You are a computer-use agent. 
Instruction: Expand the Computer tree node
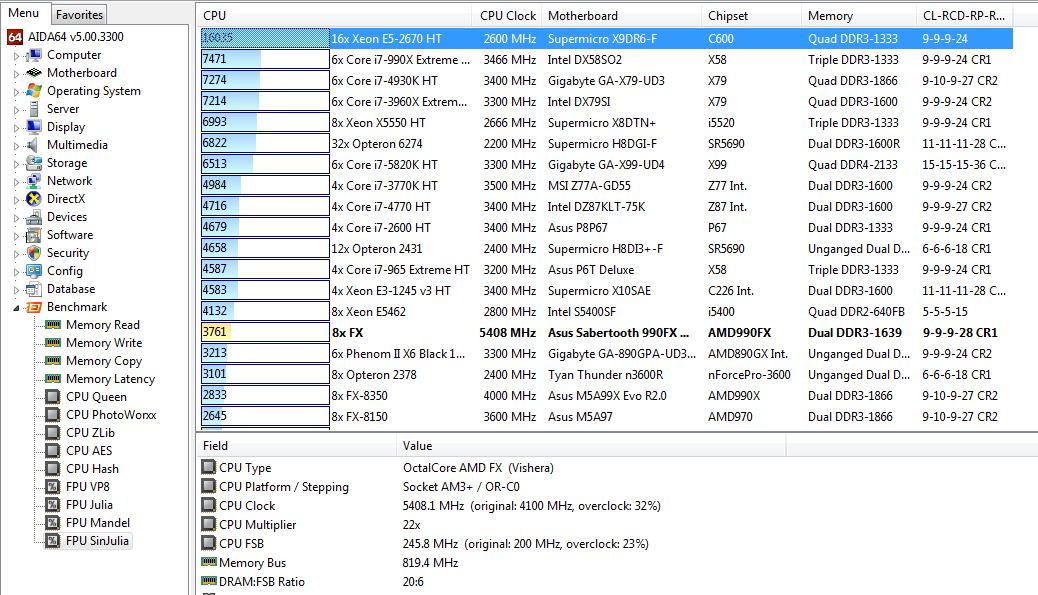click(17, 56)
